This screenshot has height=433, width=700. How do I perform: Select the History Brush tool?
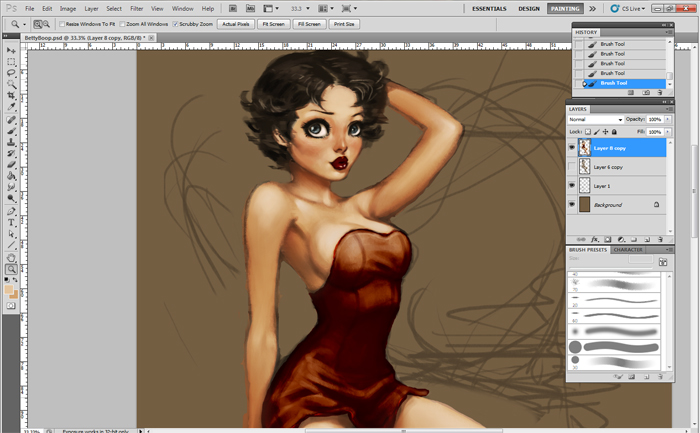tap(11, 153)
